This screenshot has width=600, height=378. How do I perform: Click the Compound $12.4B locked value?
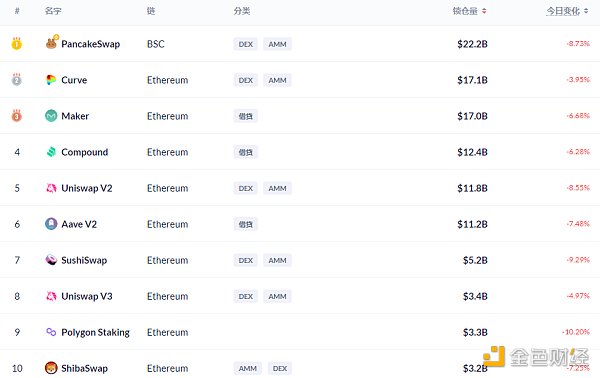[x=472, y=152]
